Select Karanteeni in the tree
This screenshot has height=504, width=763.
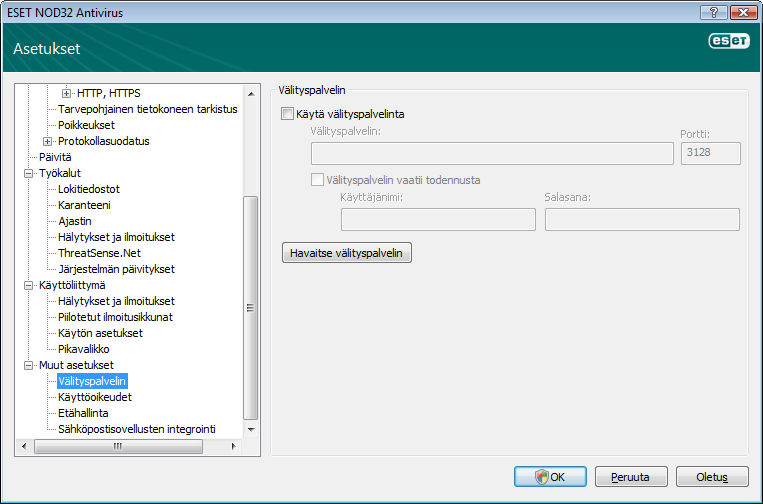pos(84,205)
